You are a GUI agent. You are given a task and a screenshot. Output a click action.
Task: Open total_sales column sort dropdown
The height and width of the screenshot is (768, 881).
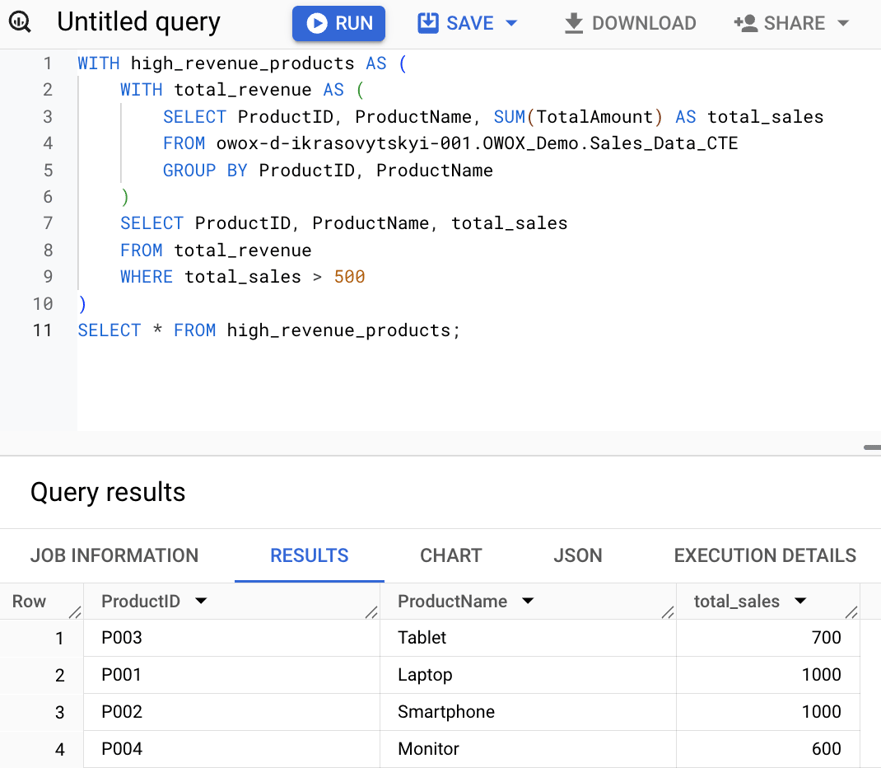(x=801, y=601)
